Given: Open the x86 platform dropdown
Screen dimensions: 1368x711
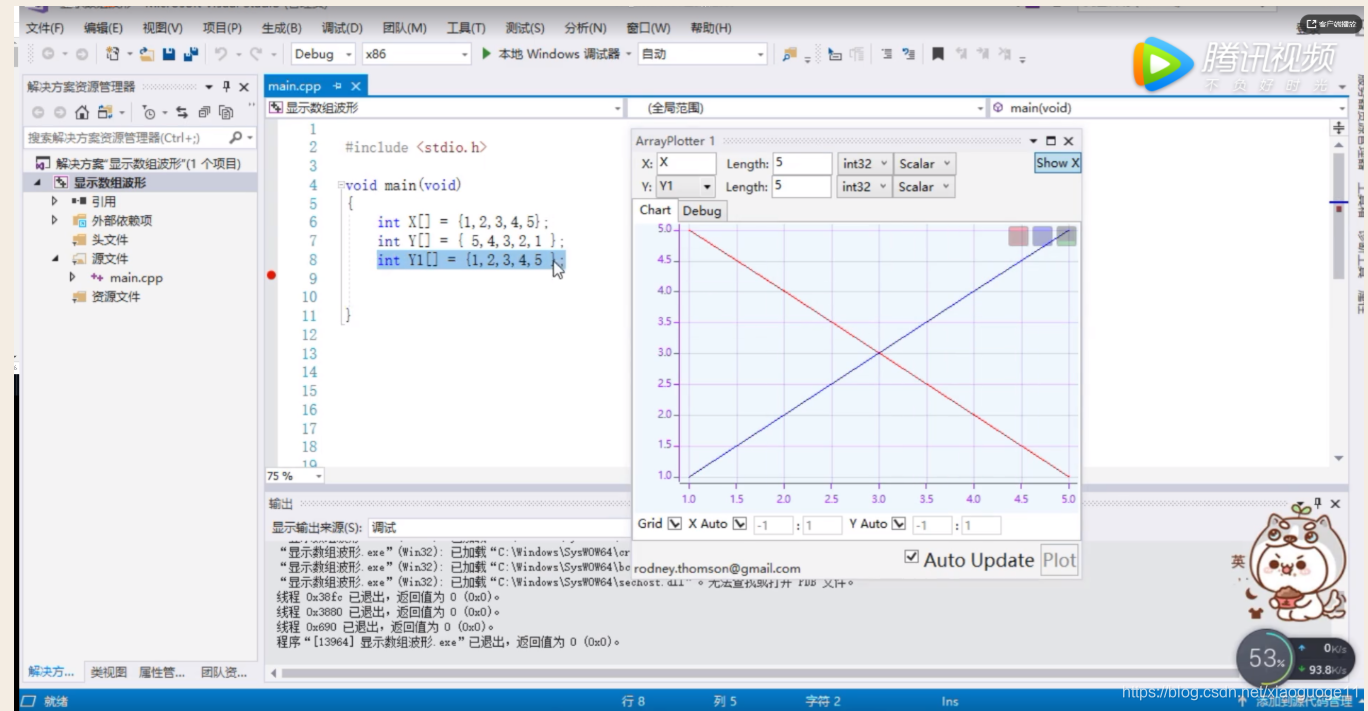Looking at the screenshot, I should click(x=416, y=54).
